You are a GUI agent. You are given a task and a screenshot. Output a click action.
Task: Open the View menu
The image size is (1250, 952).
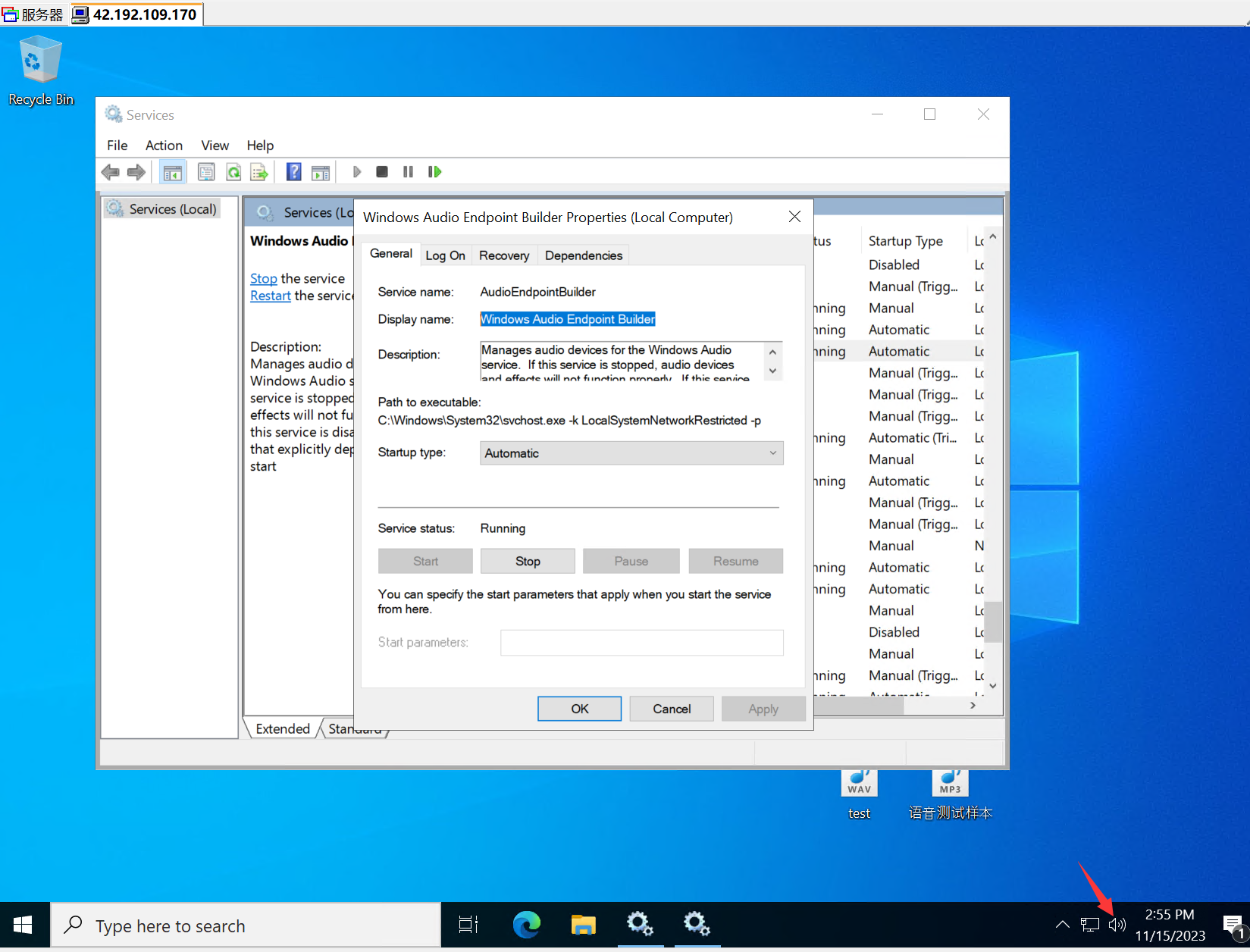[x=215, y=146]
